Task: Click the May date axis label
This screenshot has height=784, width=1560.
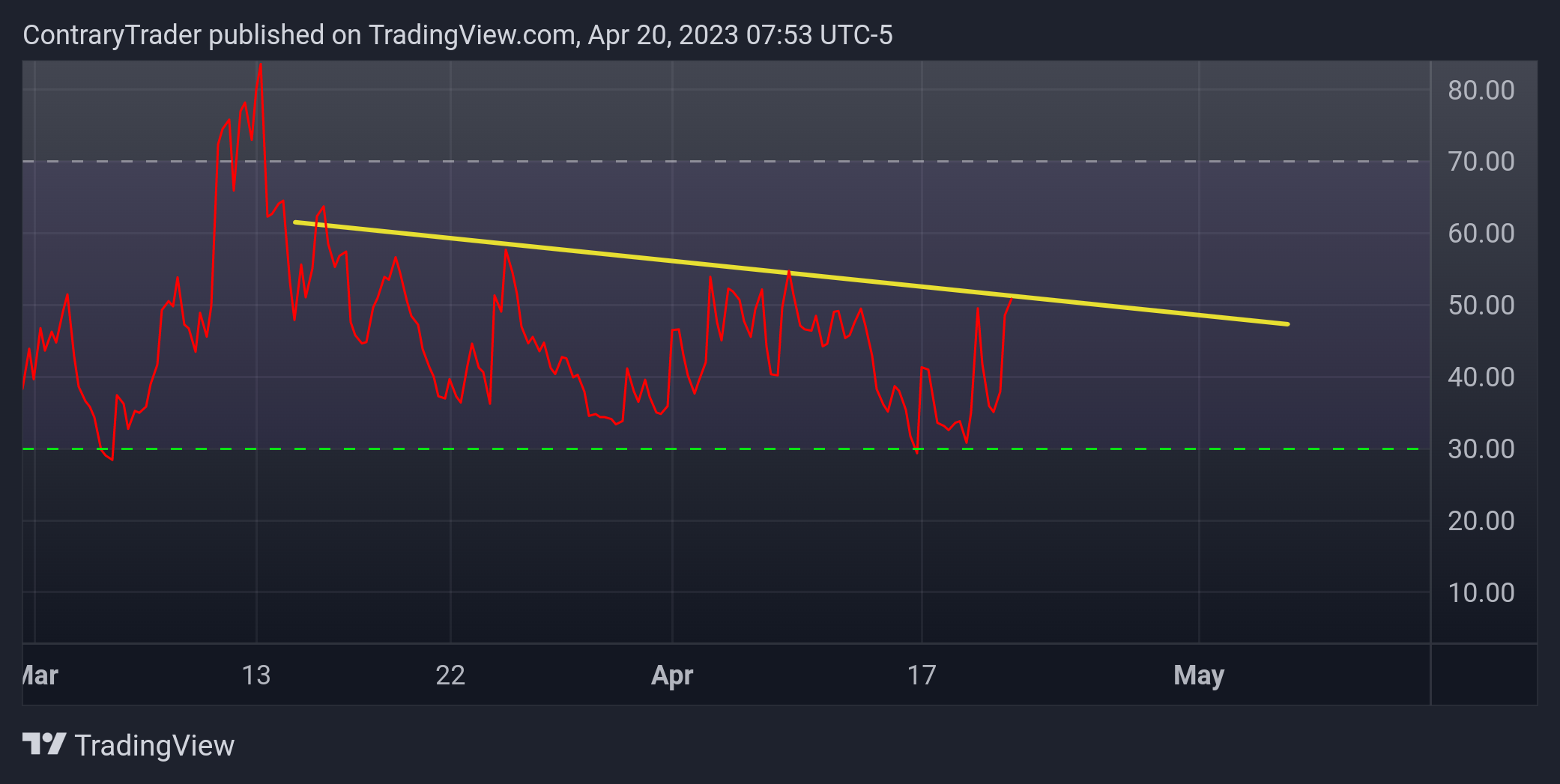Action: (1199, 676)
